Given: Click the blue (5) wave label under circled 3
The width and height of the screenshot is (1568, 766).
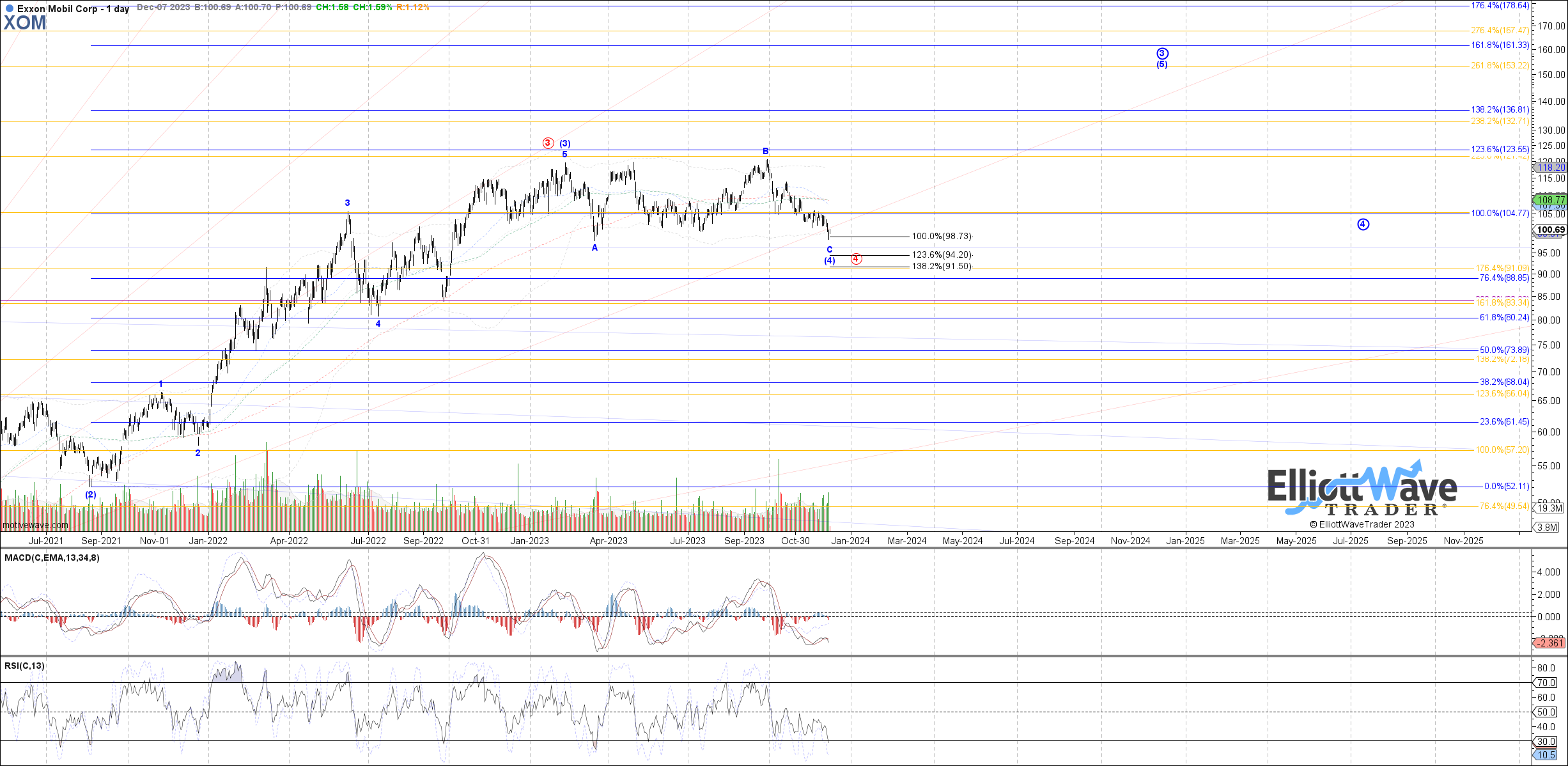Looking at the screenshot, I should coord(1162,65).
